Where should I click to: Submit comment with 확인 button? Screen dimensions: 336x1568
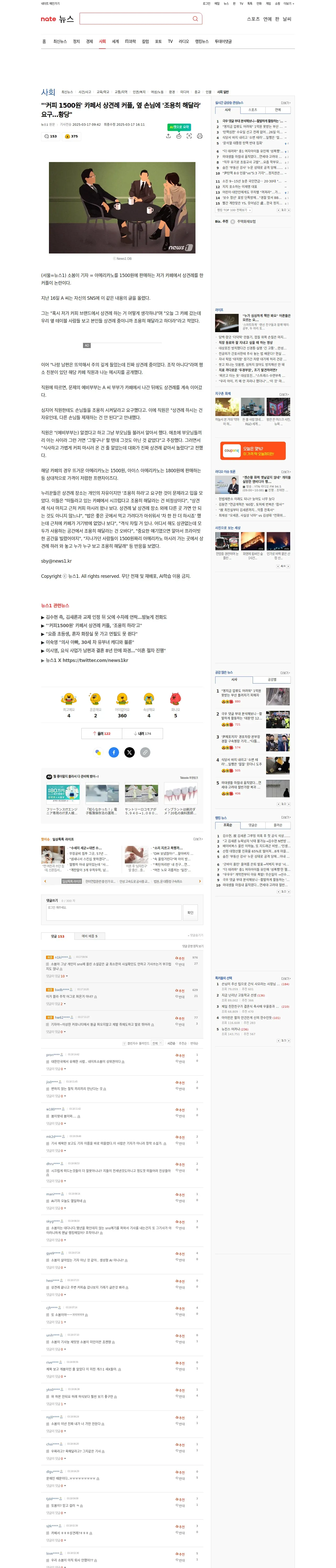tap(190, 912)
